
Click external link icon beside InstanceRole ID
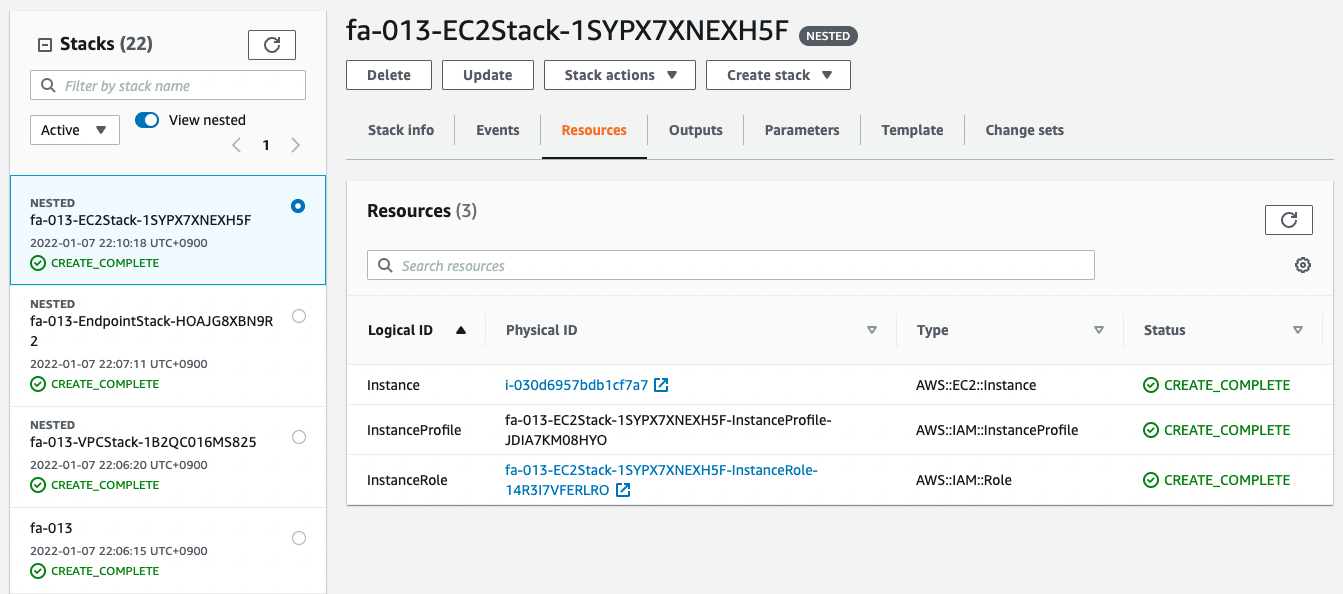click(623, 490)
